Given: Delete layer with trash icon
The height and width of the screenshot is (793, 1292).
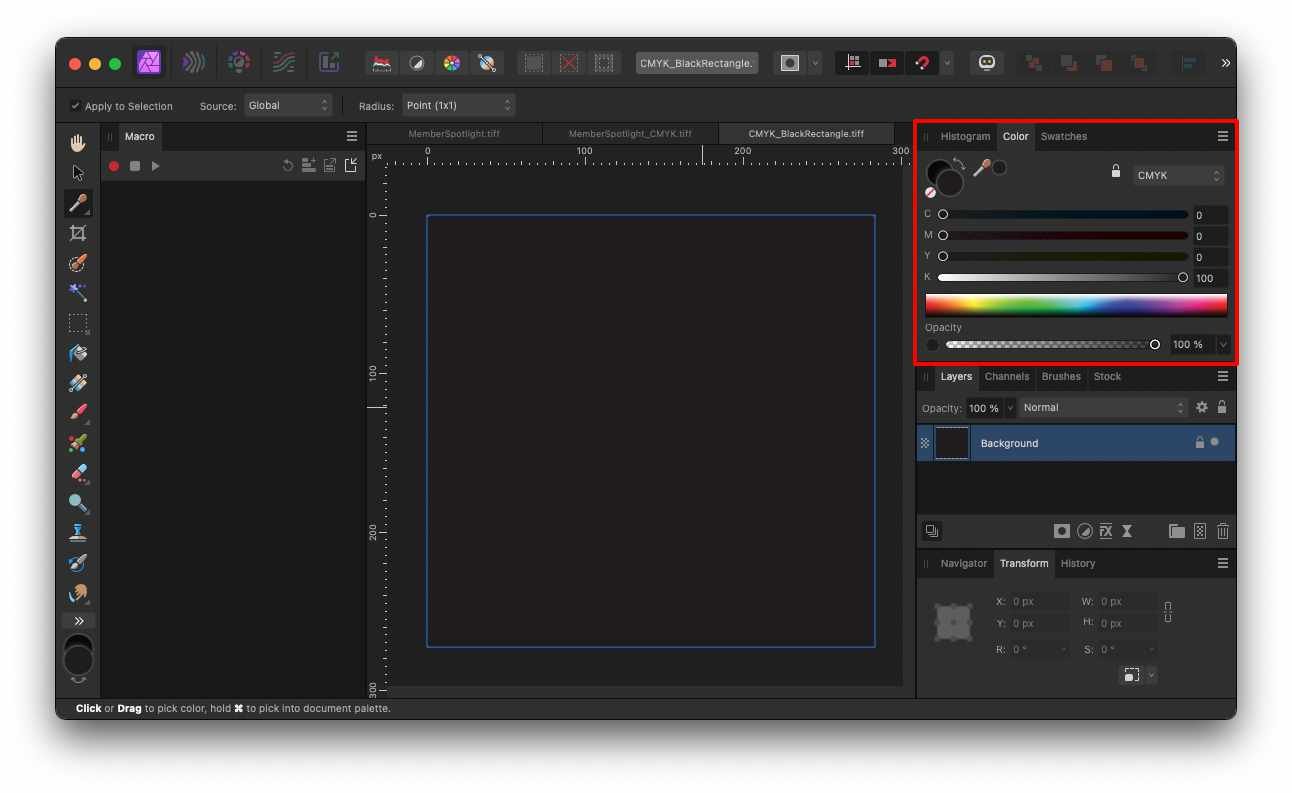Looking at the screenshot, I should click(1223, 531).
